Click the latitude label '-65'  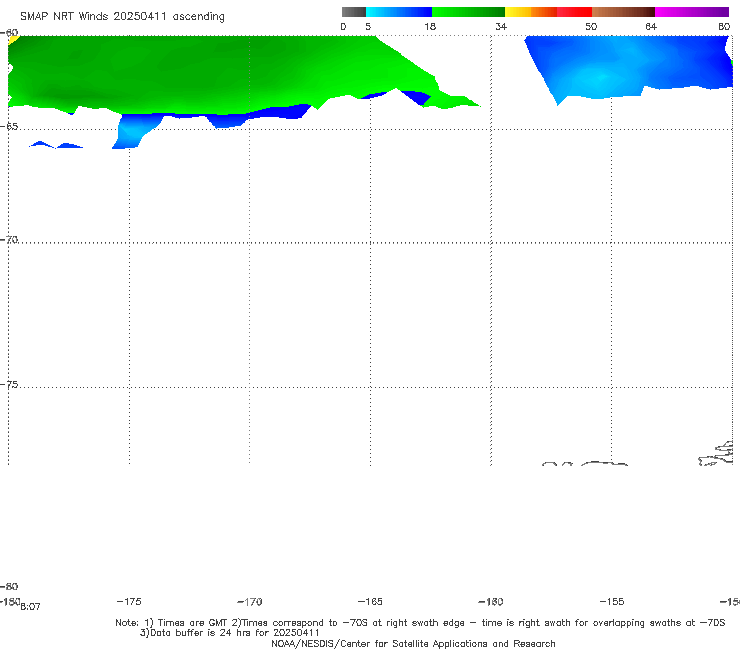click(x=9, y=127)
